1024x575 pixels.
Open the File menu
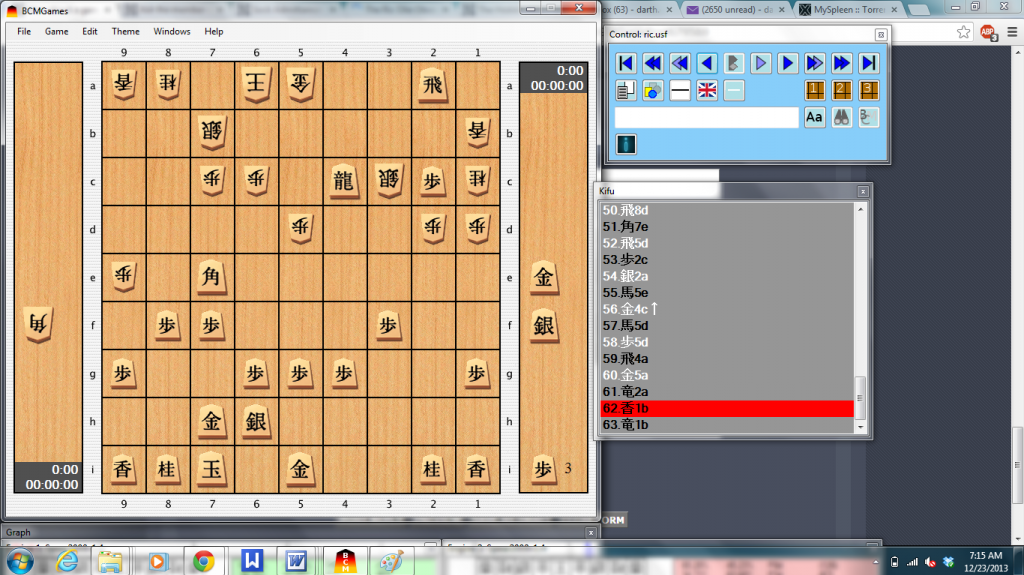pyautogui.click(x=24, y=31)
